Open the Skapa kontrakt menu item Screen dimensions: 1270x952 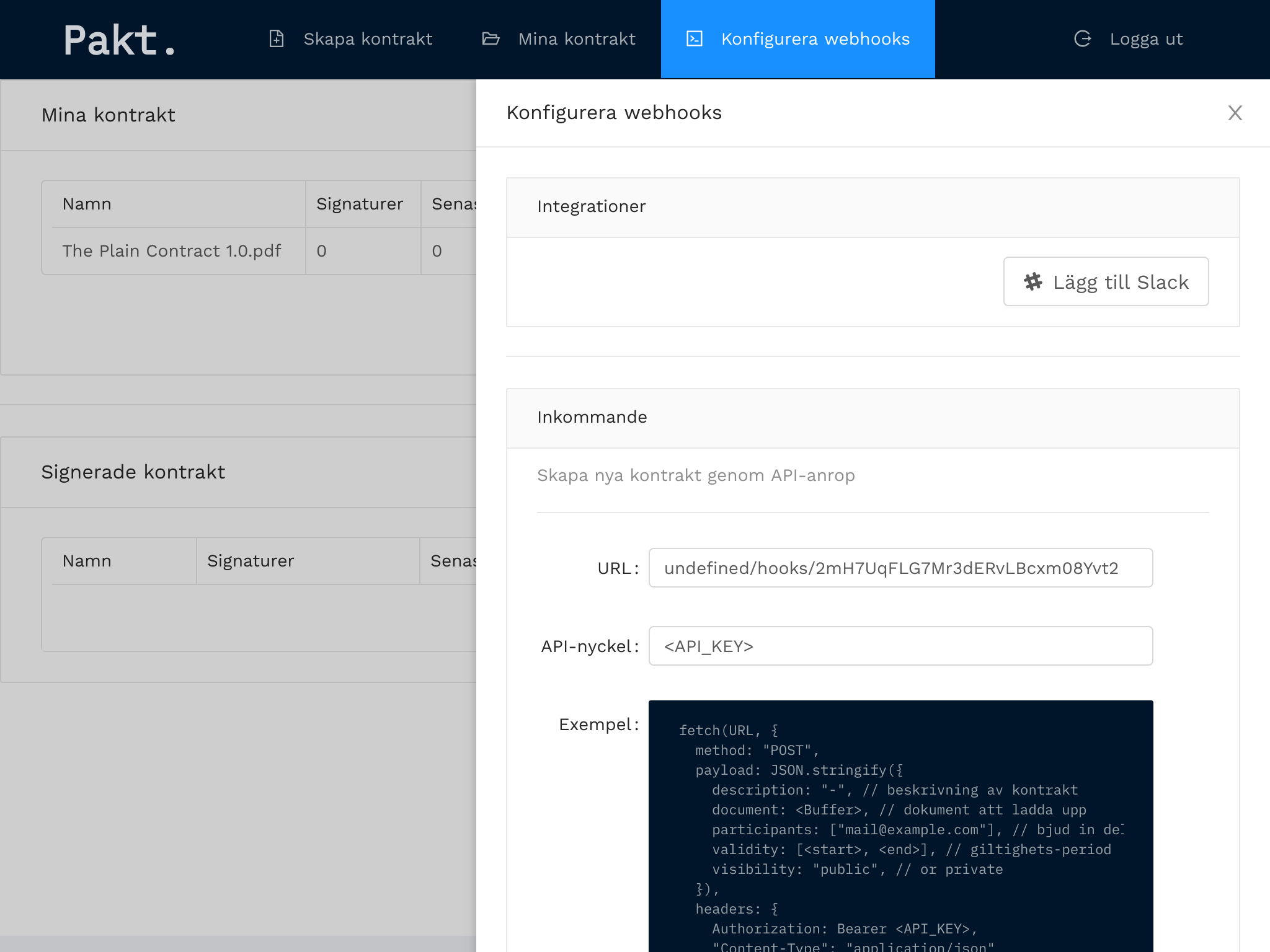click(367, 39)
